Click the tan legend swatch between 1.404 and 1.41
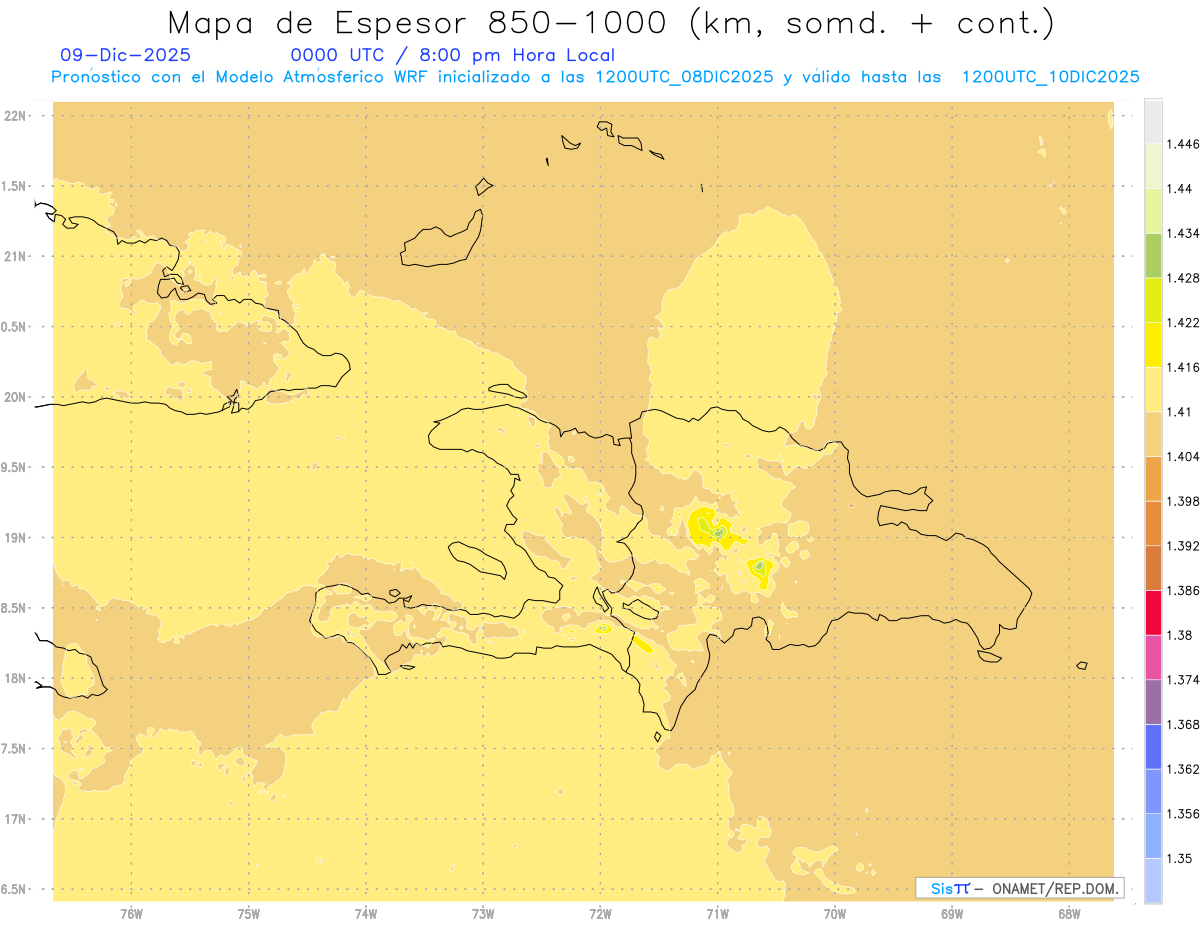 (x=1153, y=434)
